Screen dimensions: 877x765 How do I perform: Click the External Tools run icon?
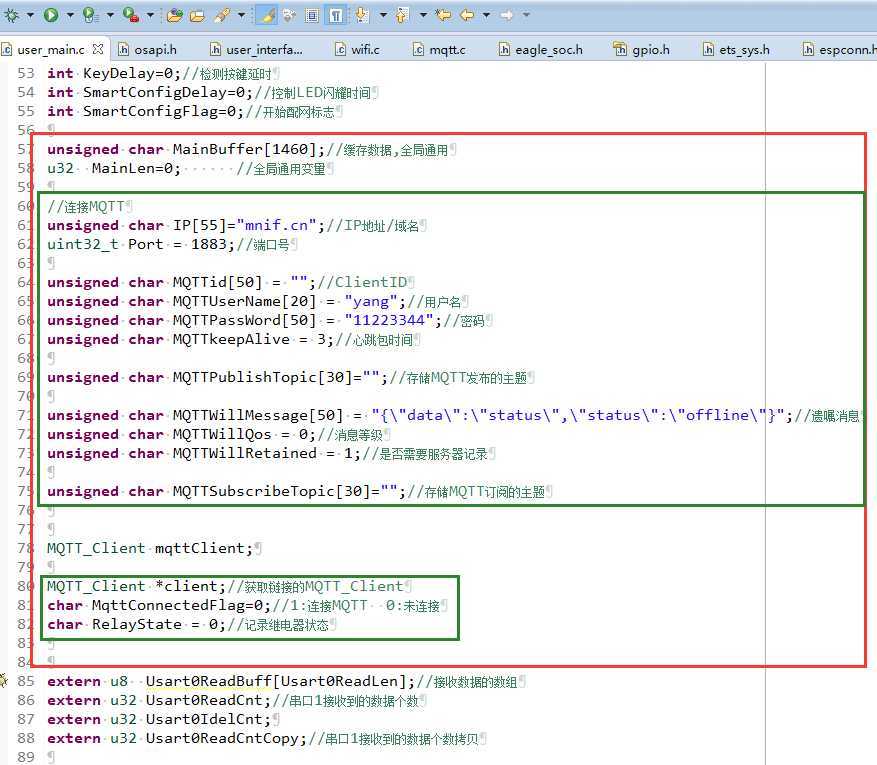coord(131,15)
